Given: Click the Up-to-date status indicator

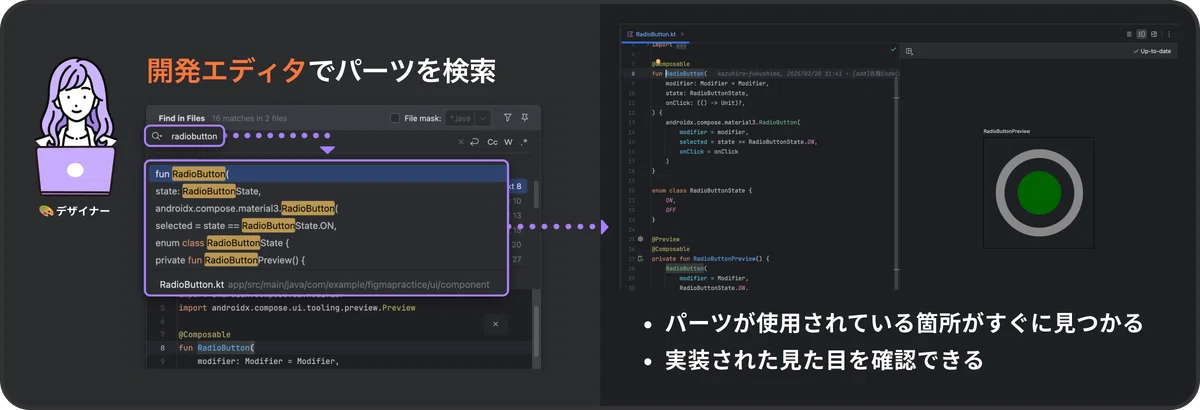Looking at the screenshot, I should tap(1152, 50).
